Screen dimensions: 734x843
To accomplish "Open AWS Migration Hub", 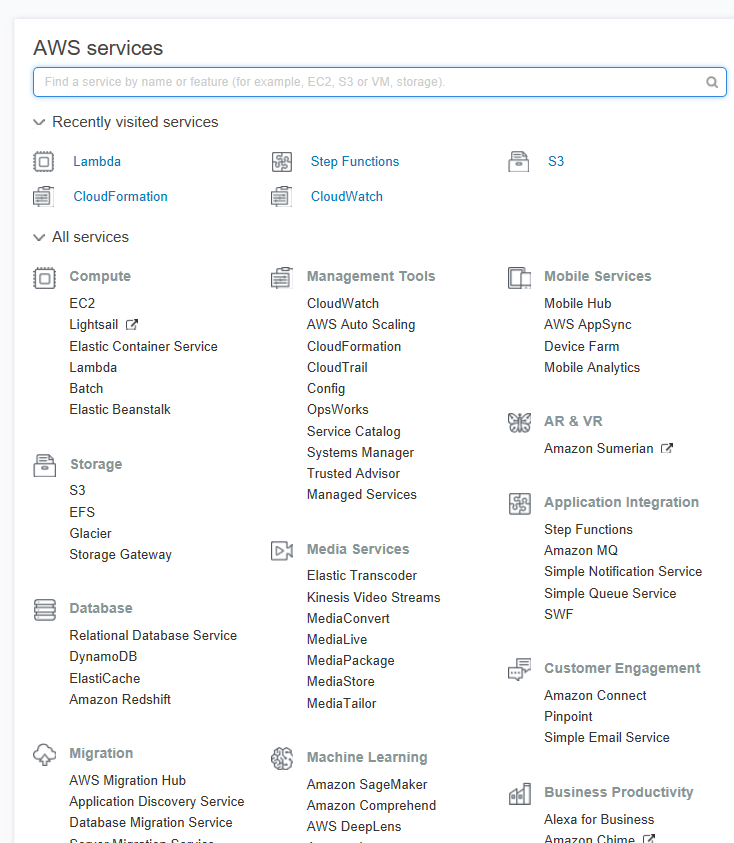I will [127, 780].
